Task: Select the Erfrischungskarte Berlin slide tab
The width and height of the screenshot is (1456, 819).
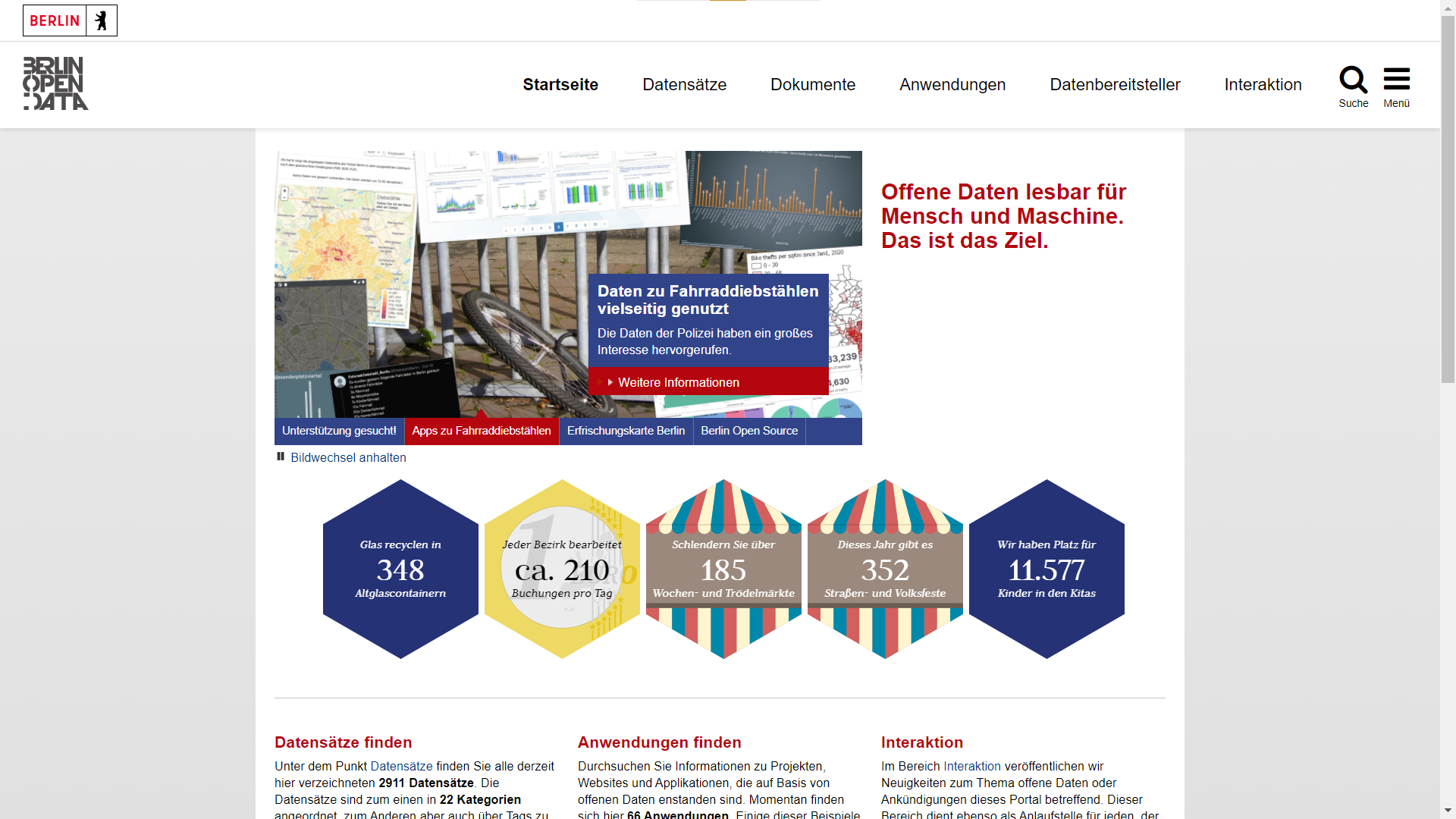Action: pyautogui.click(x=626, y=431)
